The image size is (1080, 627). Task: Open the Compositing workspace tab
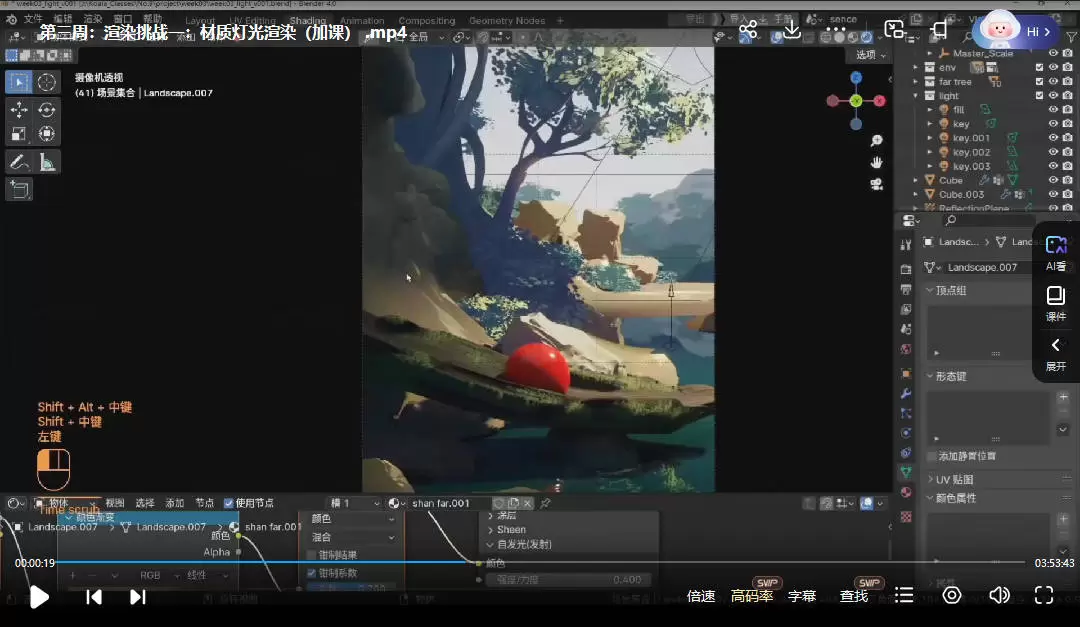point(426,21)
